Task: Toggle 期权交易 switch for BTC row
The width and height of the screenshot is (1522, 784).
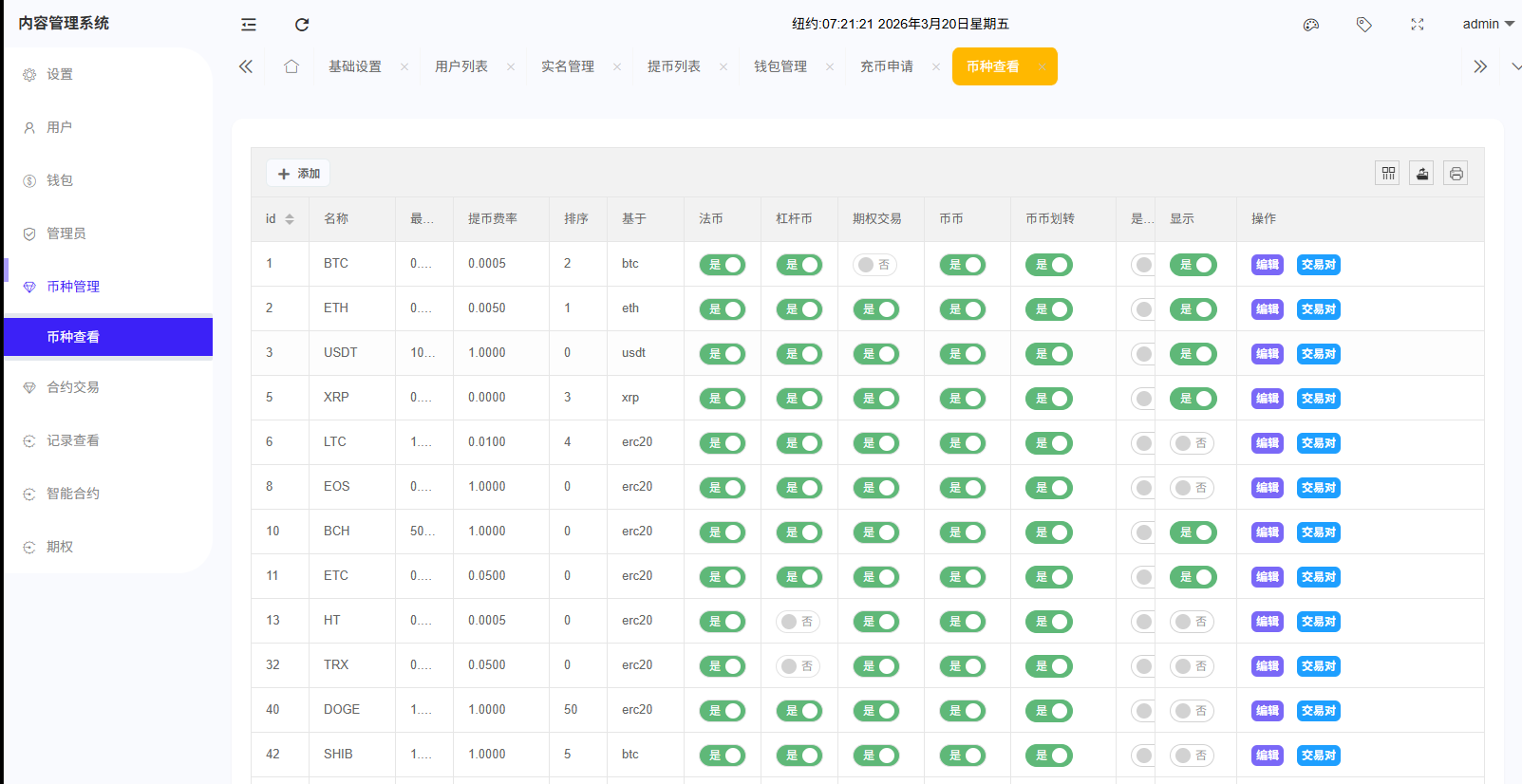Action: point(874,265)
